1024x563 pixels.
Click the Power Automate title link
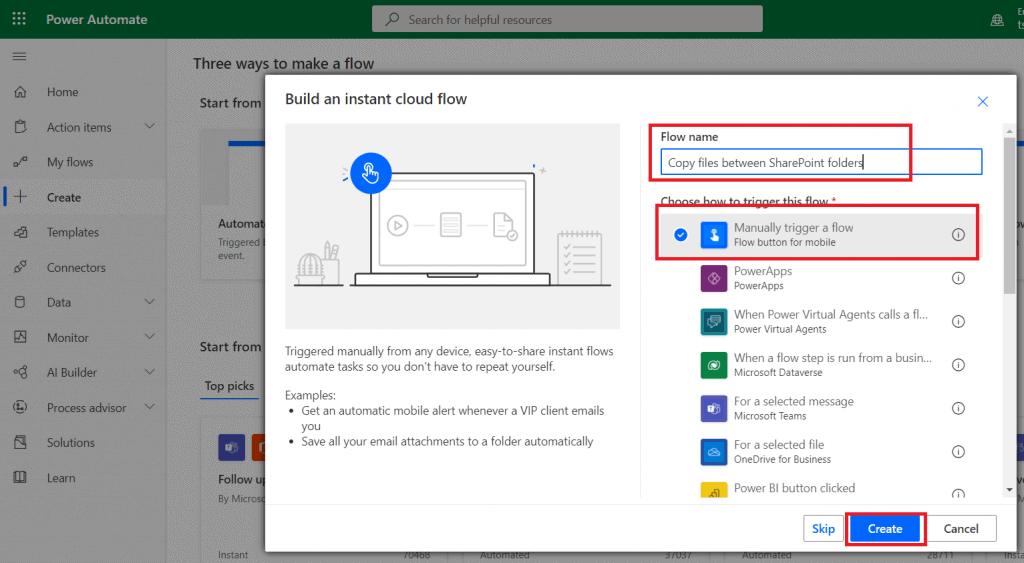97,20
